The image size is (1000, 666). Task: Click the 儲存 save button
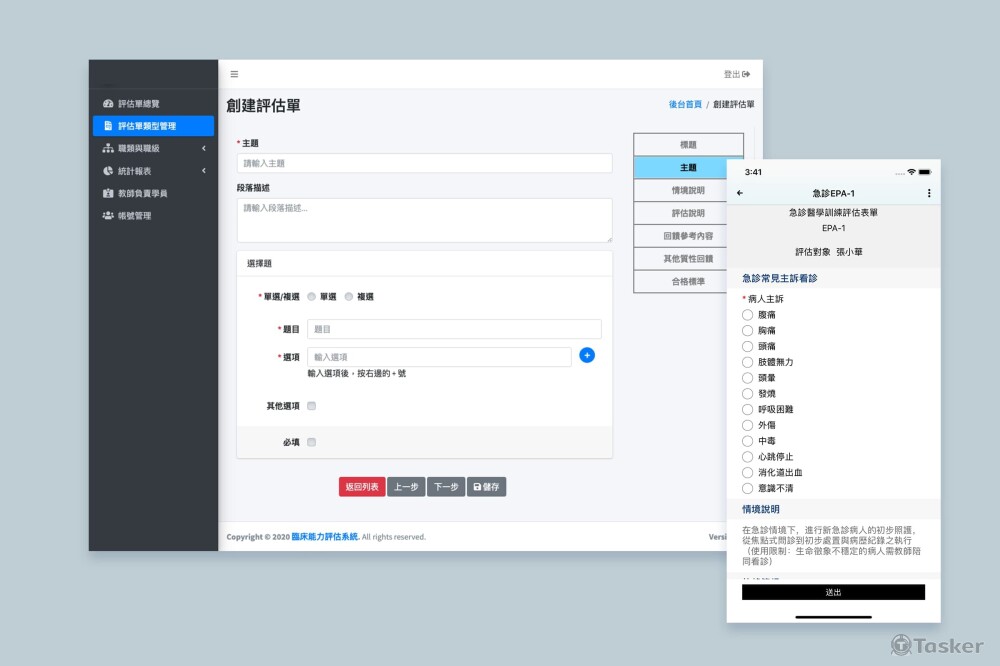(487, 486)
